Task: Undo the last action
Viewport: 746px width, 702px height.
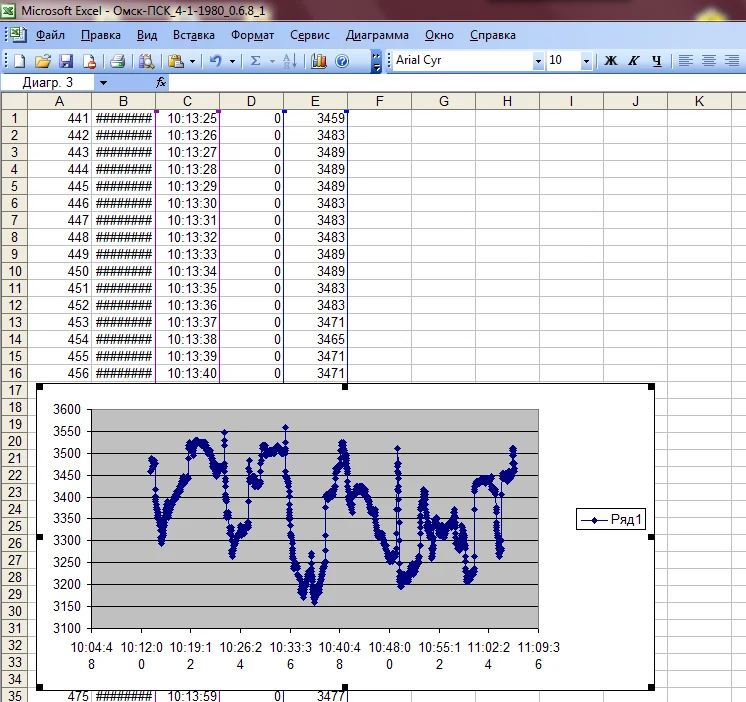Action: point(215,61)
